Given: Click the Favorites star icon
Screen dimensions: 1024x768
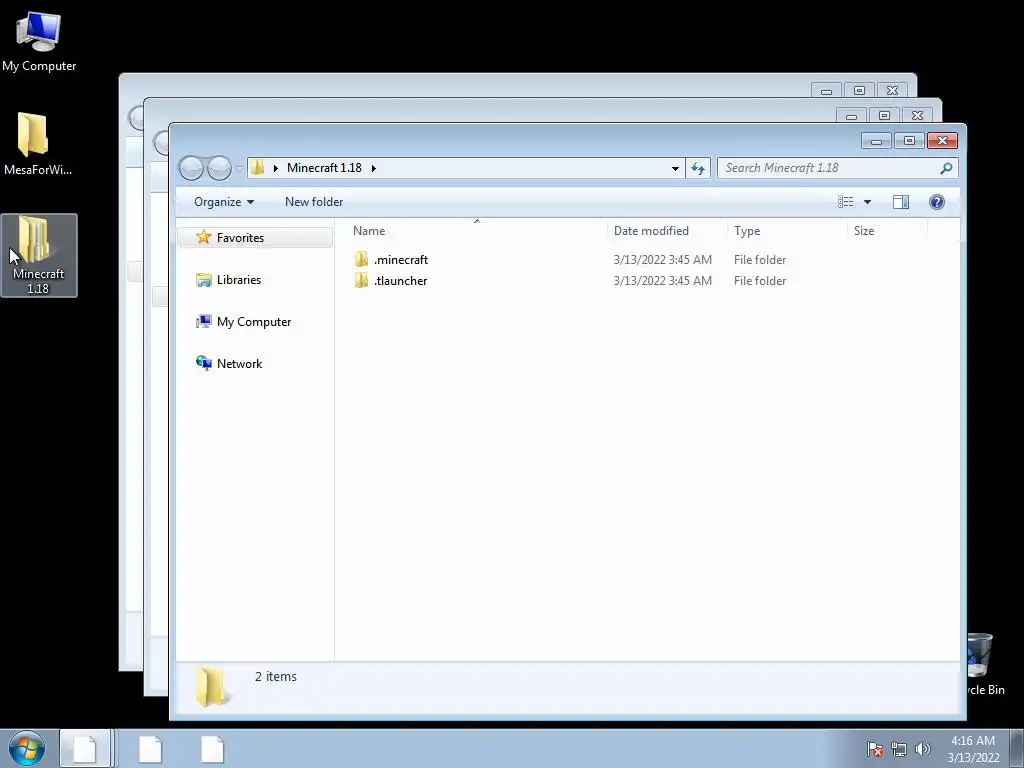Looking at the screenshot, I should (204, 237).
